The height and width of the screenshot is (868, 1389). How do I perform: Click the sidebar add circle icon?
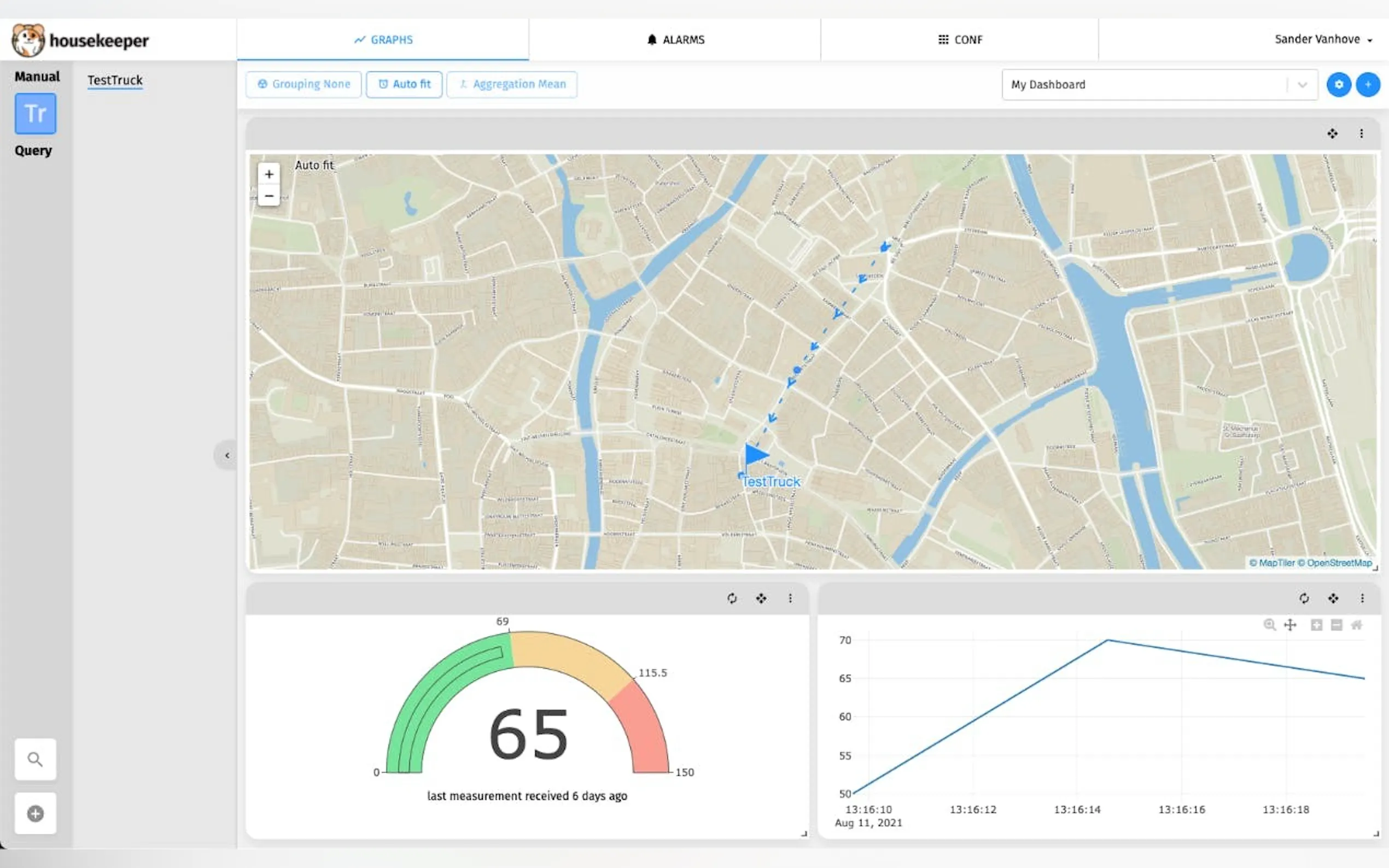pos(35,813)
